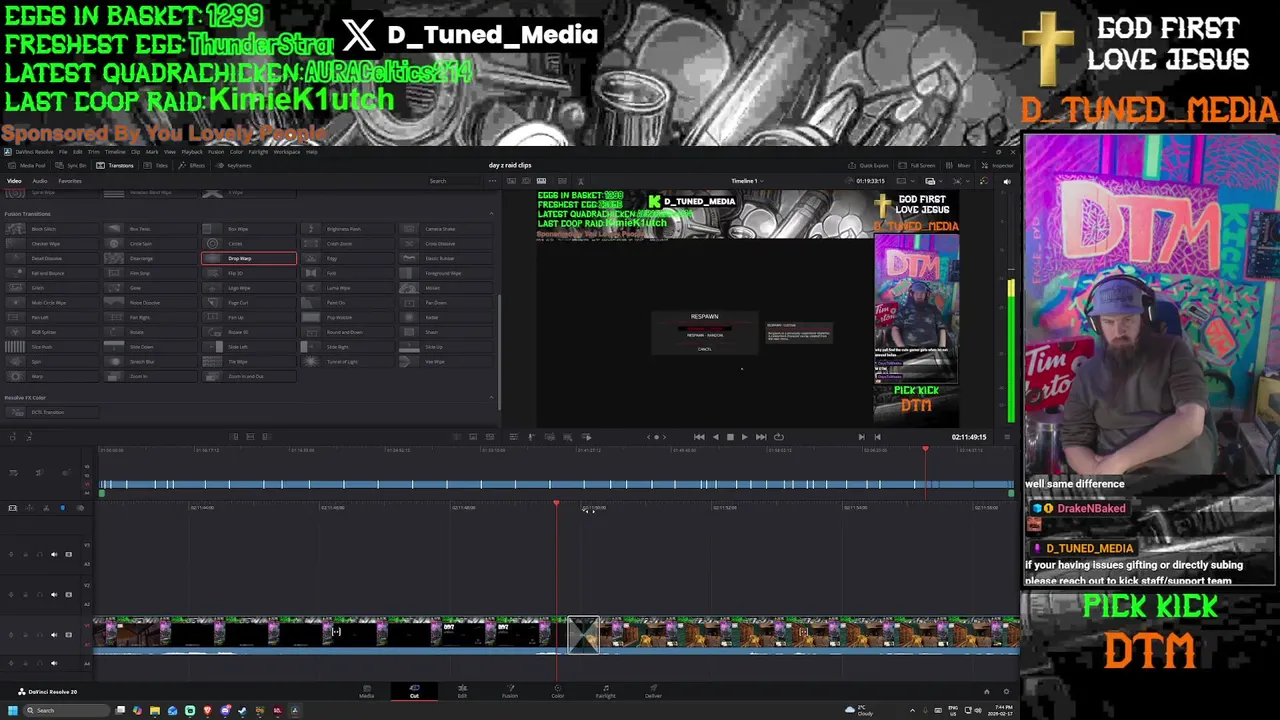Toggle mute on the bottom audio track
This screenshot has height=720, width=1280.
point(54,663)
